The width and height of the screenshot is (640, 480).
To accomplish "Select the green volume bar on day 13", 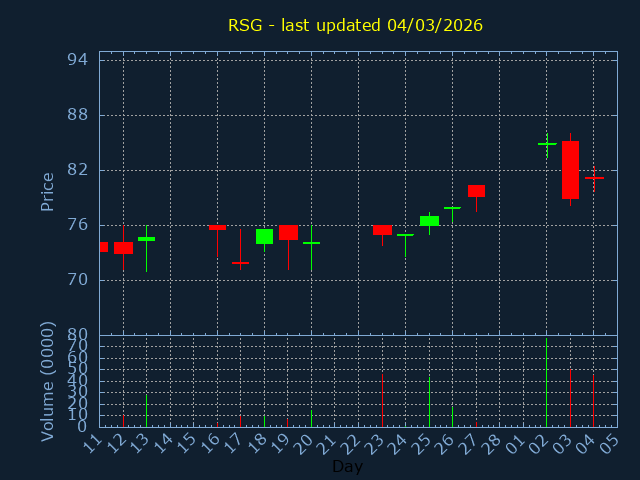I will [146, 410].
